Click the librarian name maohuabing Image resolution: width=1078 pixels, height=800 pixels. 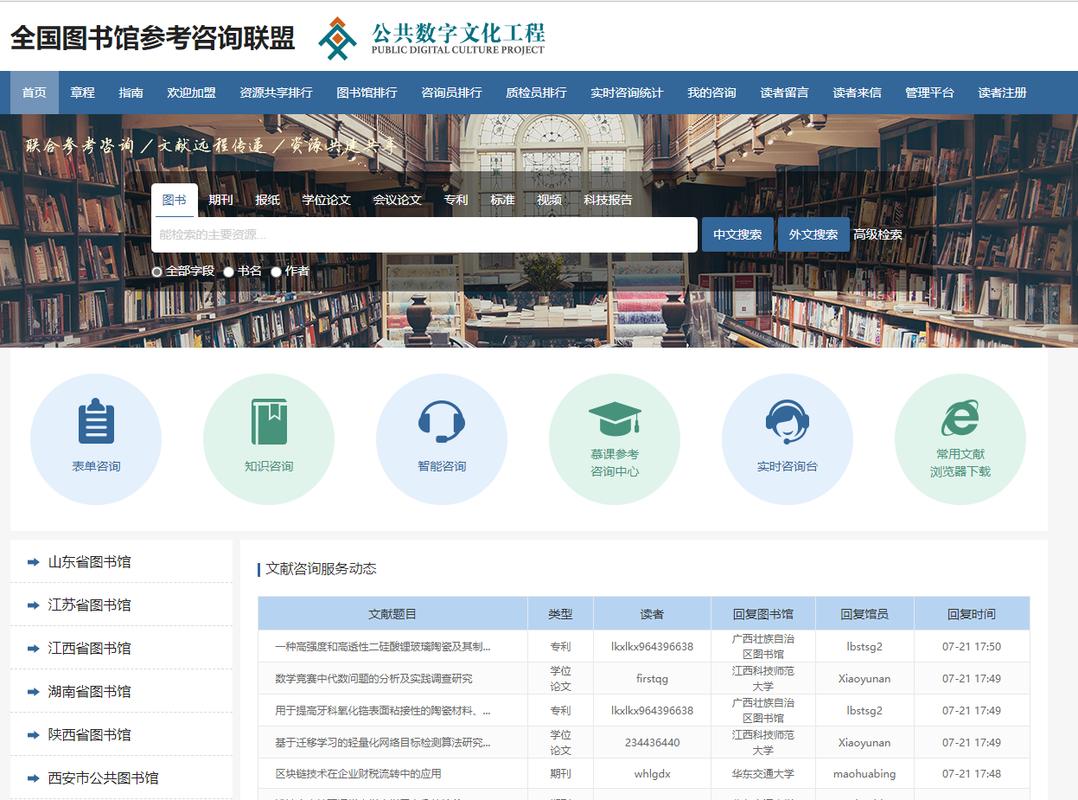click(x=864, y=774)
